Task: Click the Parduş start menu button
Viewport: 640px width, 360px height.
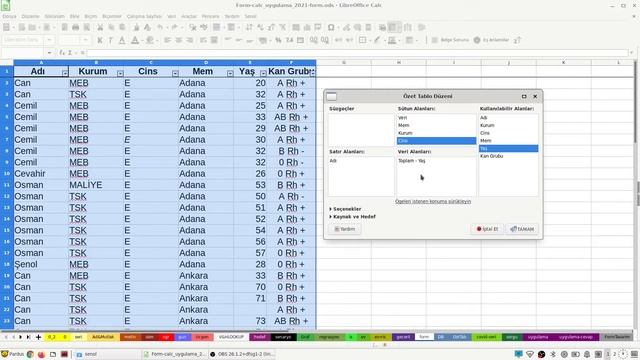Action: pyautogui.click(x=12, y=354)
